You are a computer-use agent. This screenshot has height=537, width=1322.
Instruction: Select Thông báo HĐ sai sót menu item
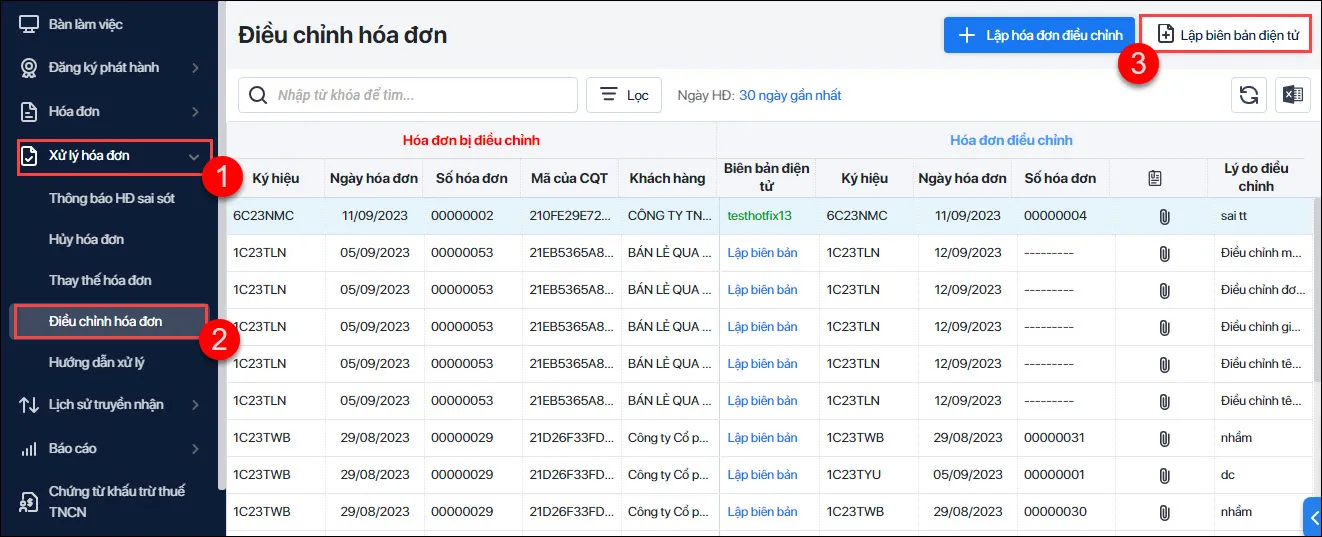pyautogui.click(x=112, y=198)
